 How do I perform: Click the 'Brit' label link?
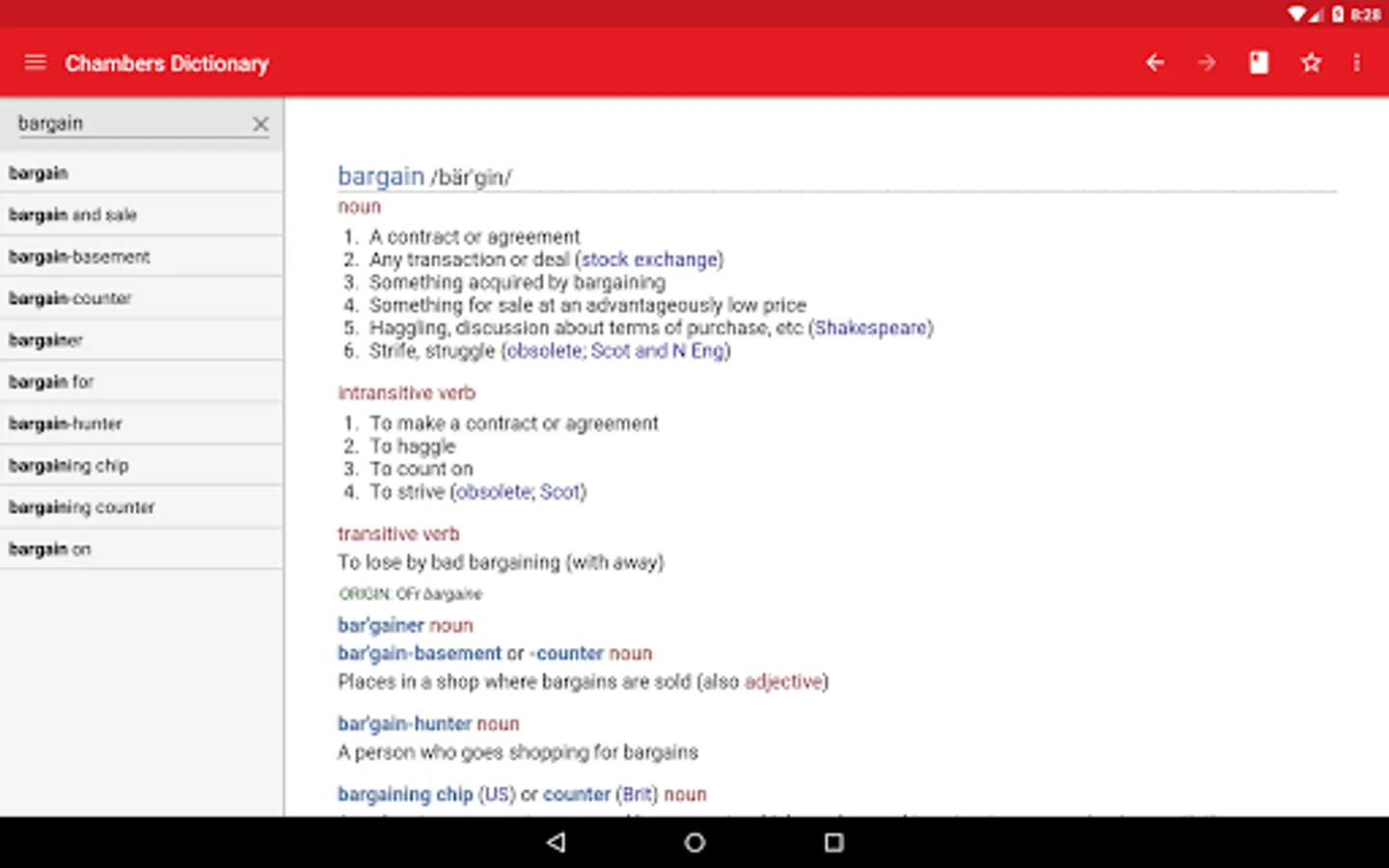click(x=637, y=794)
